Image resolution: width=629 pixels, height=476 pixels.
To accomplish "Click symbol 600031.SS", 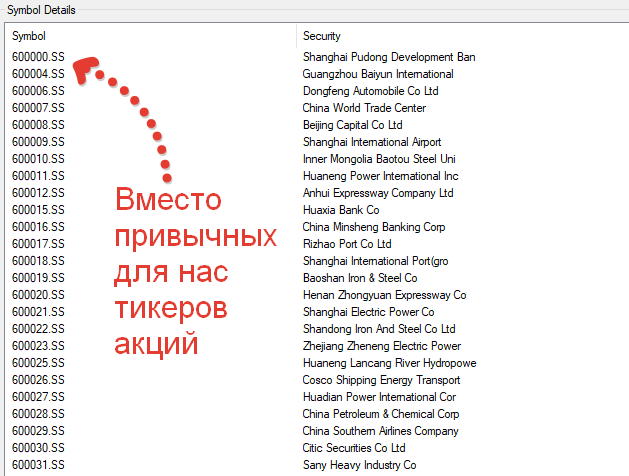I will point(38,465).
